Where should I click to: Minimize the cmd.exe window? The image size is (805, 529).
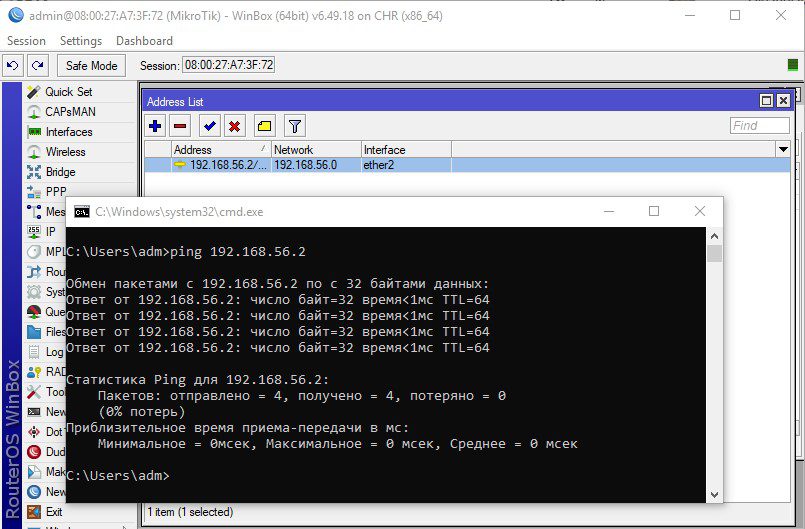[x=609, y=211]
